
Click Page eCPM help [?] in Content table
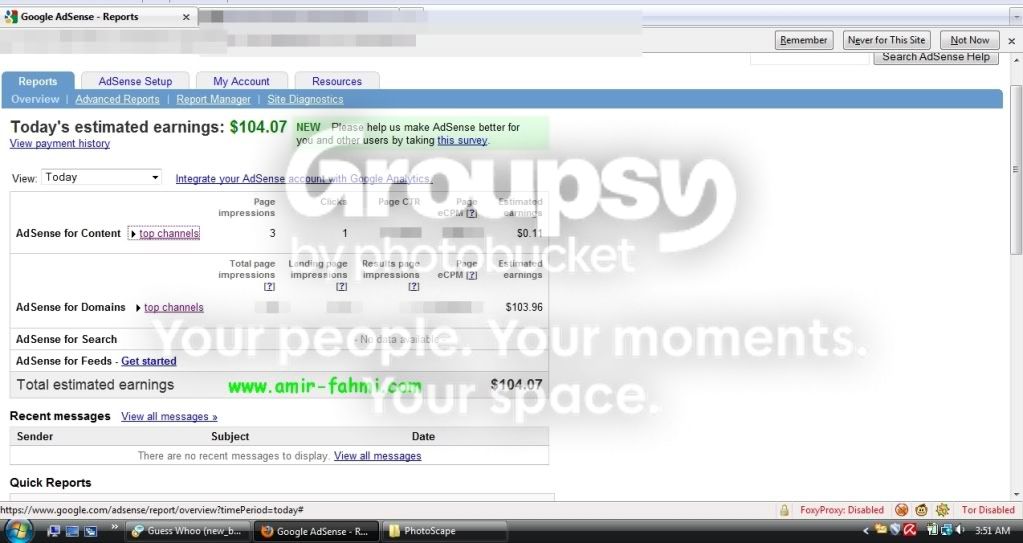pyautogui.click(x=472, y=213)
